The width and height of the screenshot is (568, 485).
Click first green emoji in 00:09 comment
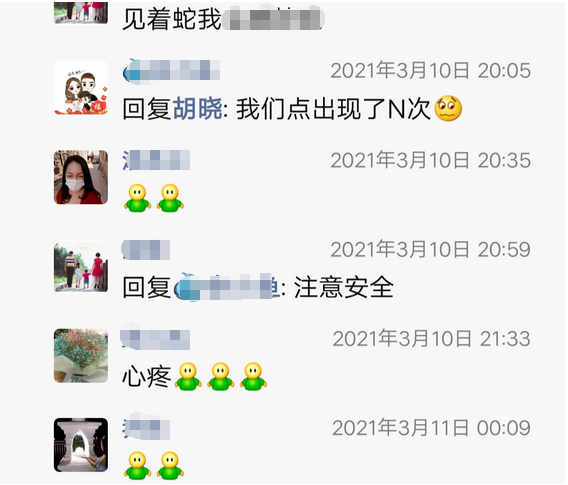coord(137,465)
